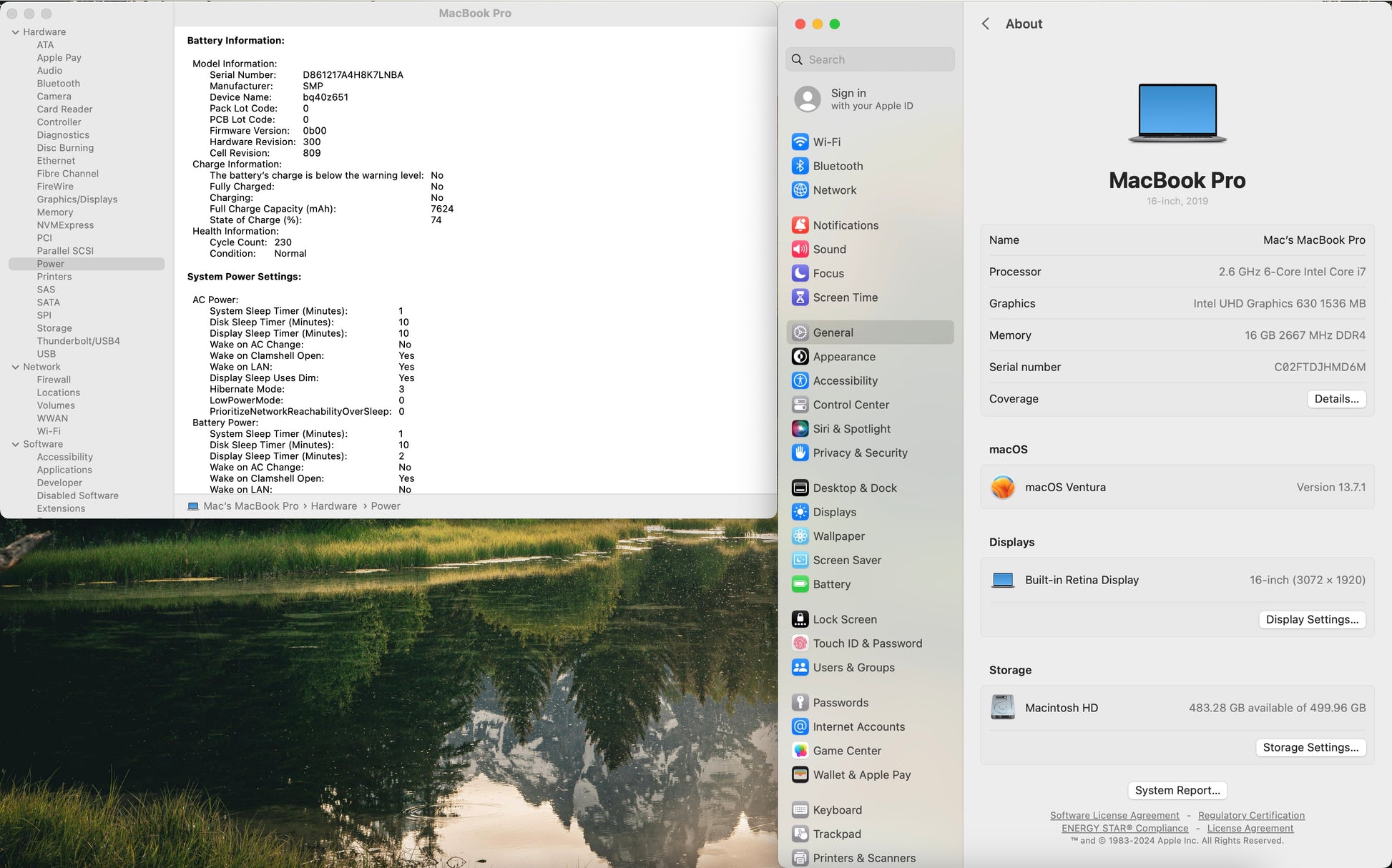The height and width of the screenshot is (868, 1392).
Task: Click the System Report button
Action: pos(1177,790)
